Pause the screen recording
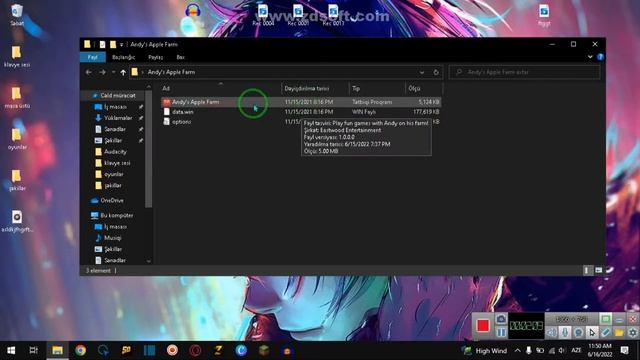The height and width of the screenshot is (360, 640). (501, 333)
